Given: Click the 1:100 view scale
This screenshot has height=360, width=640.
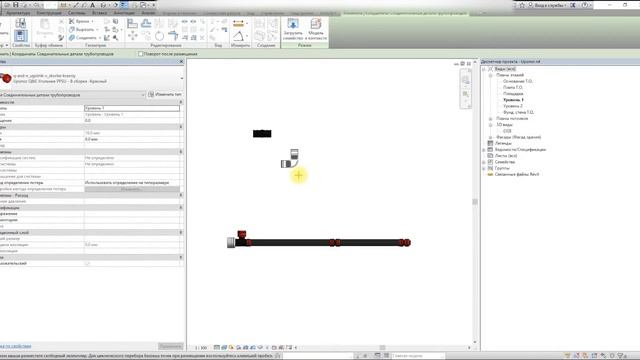Looking at the screenshot, I should point(201,348).
